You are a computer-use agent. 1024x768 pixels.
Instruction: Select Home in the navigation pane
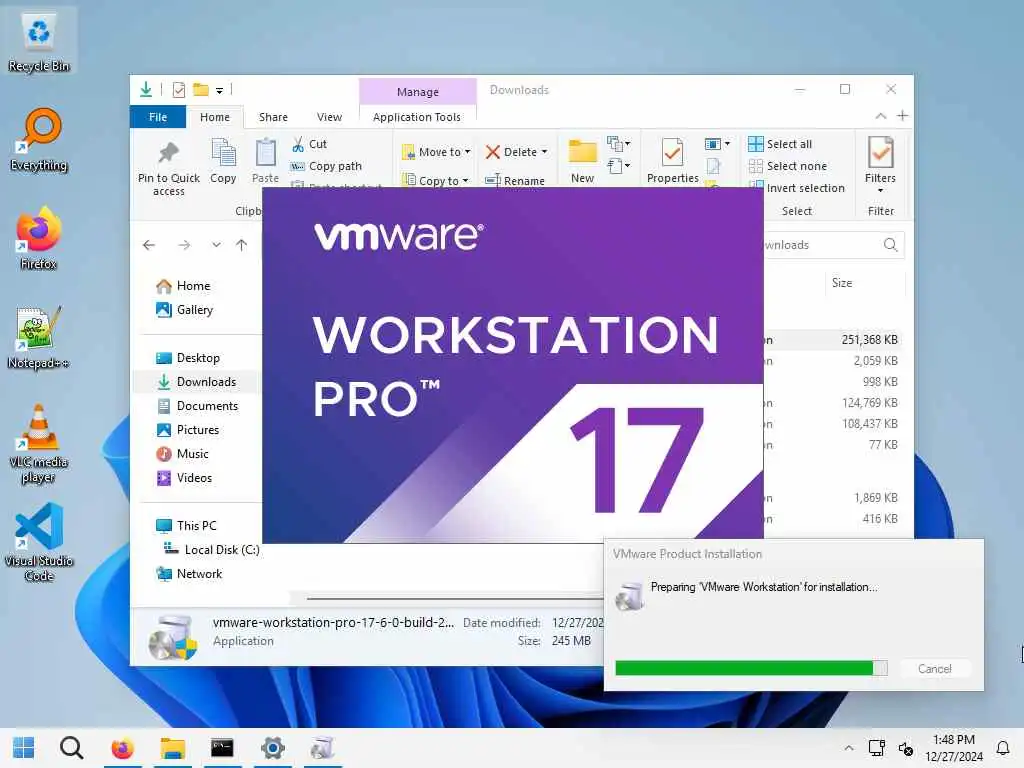[x=193, y=285]
